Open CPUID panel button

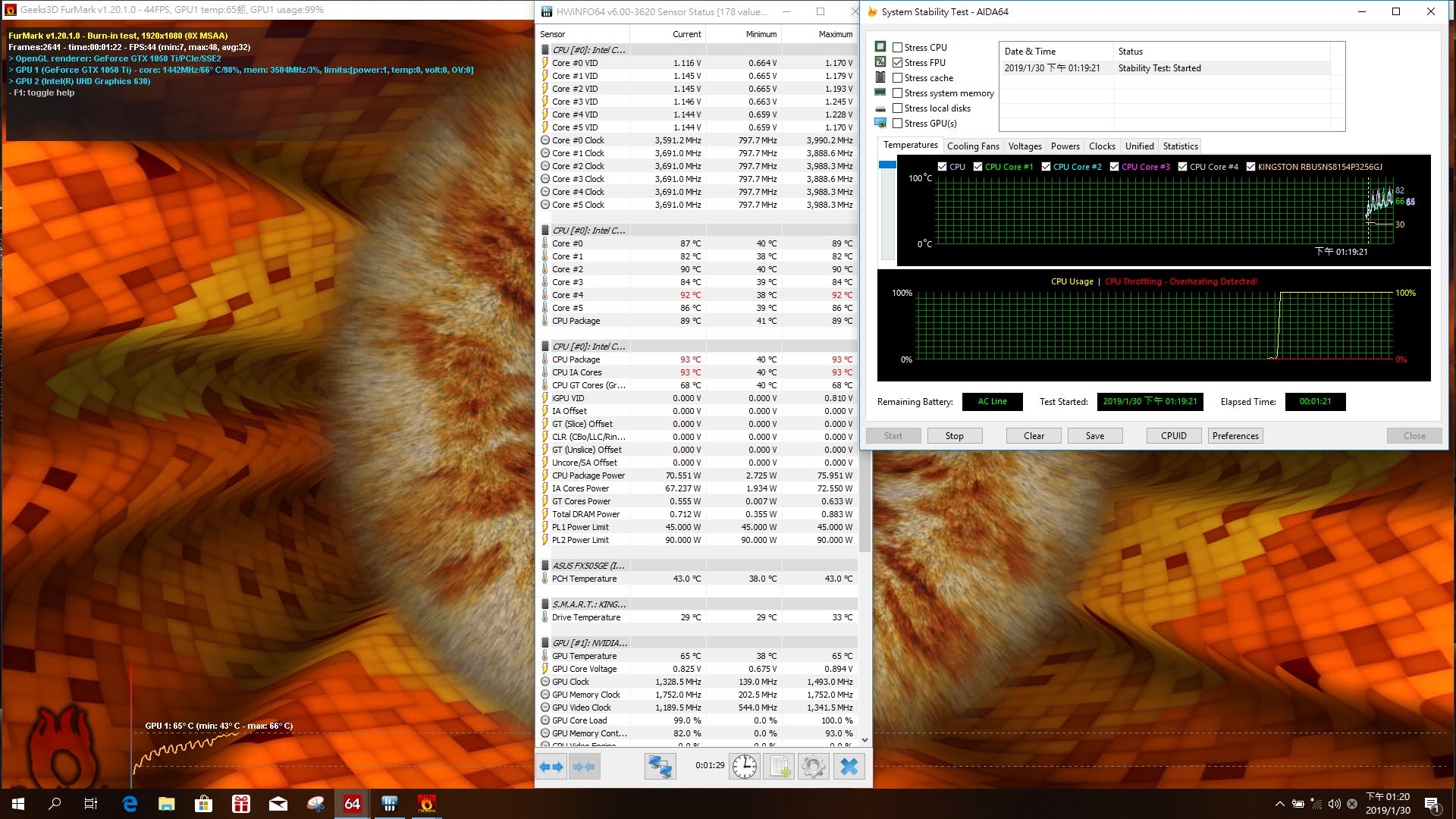pyautogui.click(x=1174, y=436)
